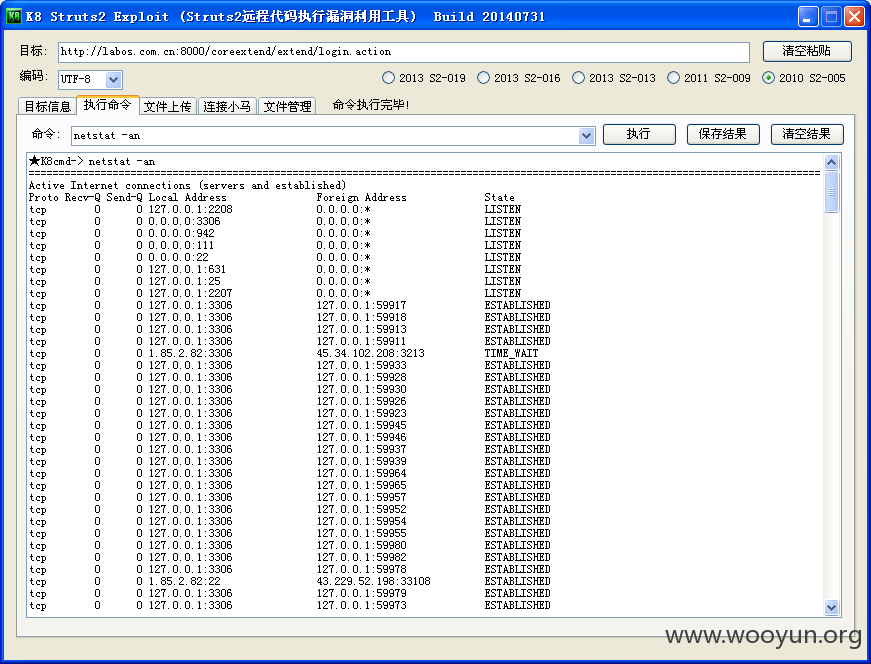The width and height of the screenshot is (871, 664).
Task: Switch to the 执行命令 tab
Action: [x=107, y=104]
